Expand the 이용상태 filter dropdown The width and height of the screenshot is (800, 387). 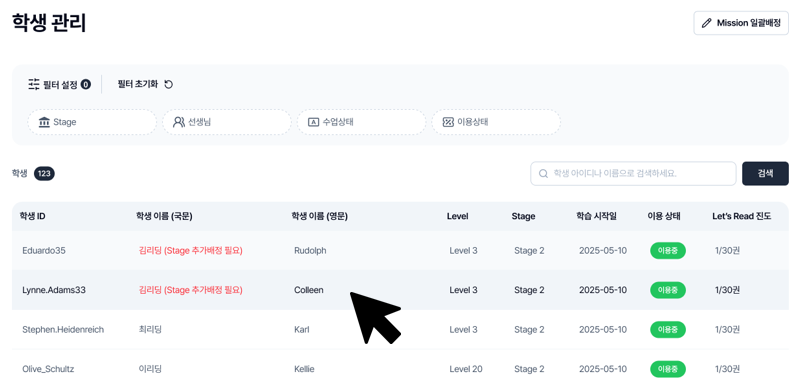(x=496, y=122)
